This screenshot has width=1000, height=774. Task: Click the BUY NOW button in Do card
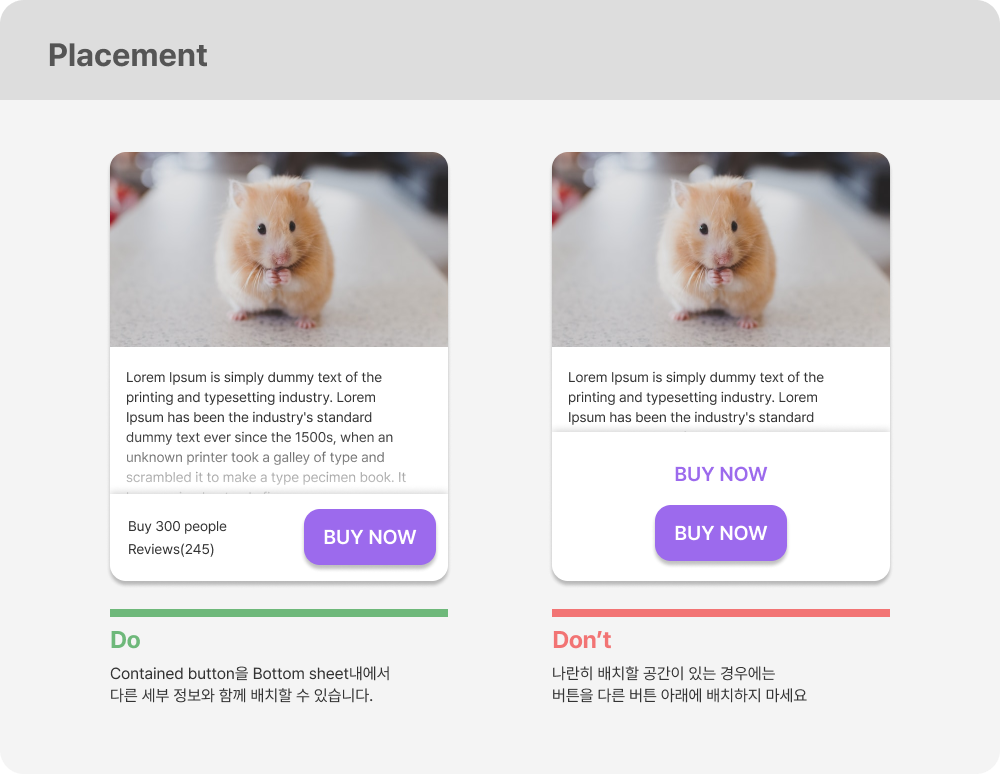370,537
